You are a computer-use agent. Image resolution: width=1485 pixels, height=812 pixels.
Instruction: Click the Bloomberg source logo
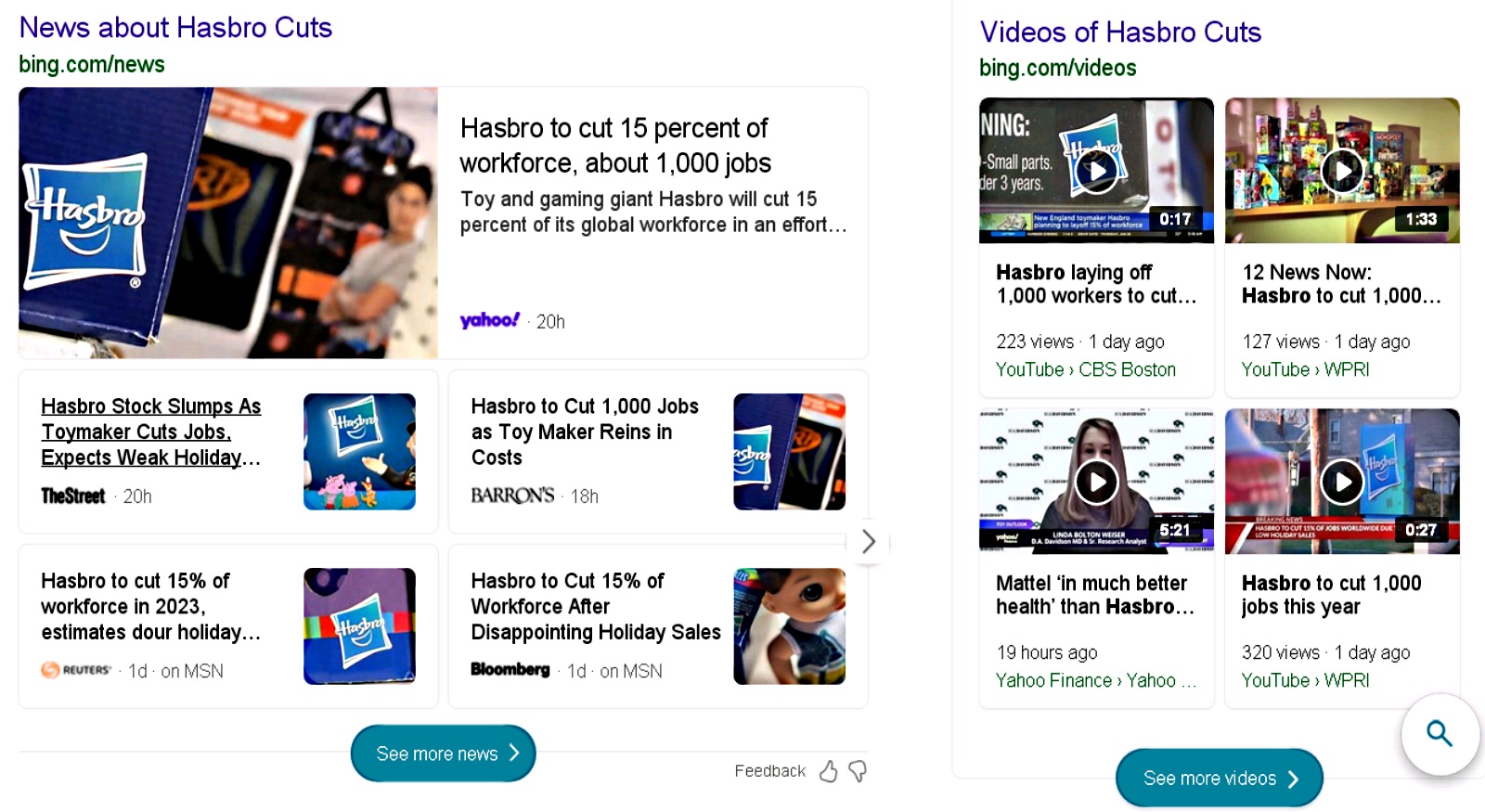510,669
